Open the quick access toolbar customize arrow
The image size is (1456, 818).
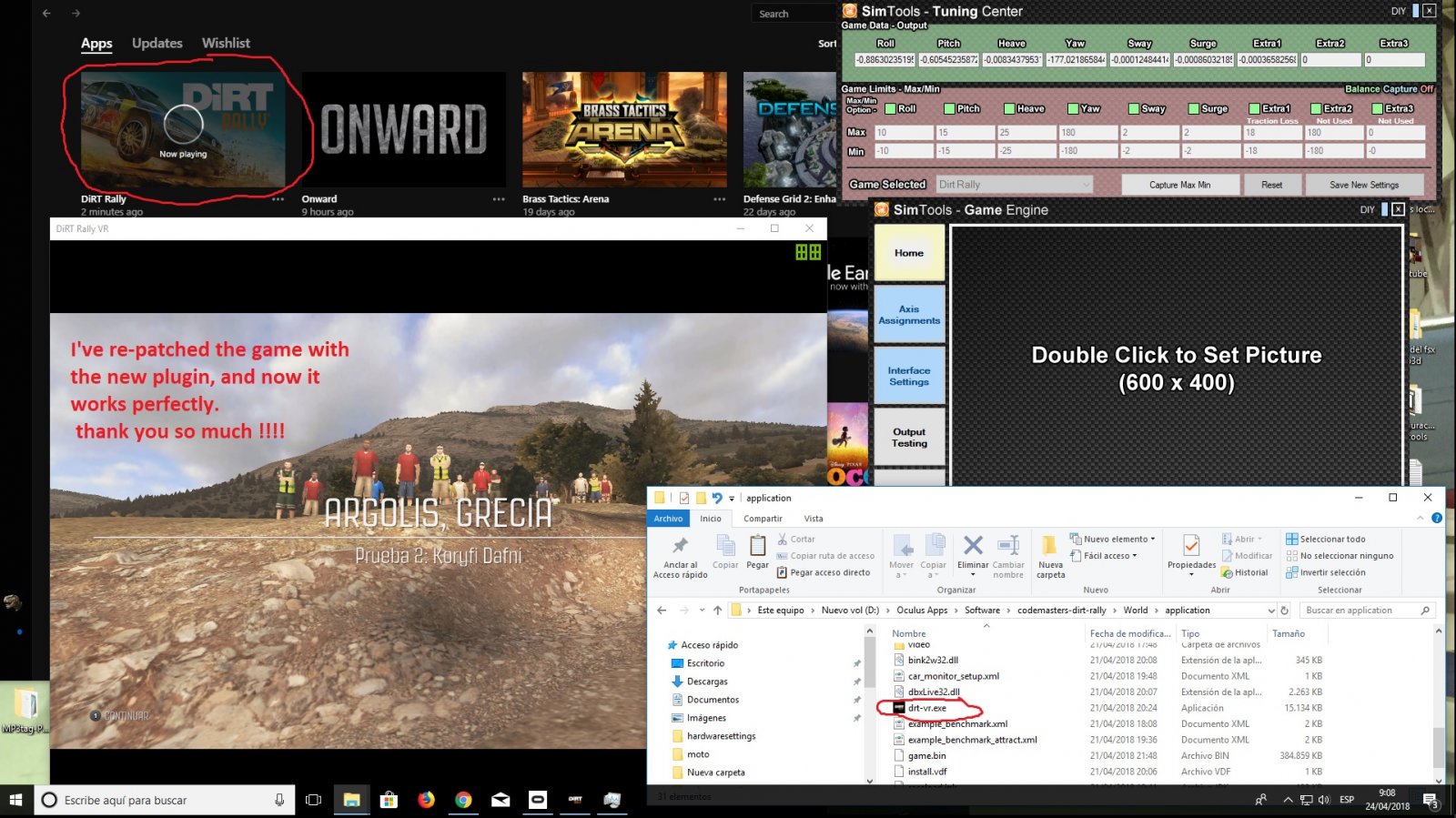point(732,499)
